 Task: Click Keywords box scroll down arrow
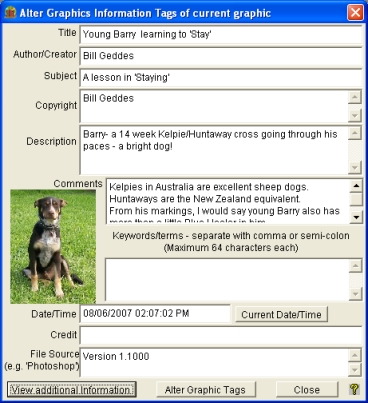point(355,294)
